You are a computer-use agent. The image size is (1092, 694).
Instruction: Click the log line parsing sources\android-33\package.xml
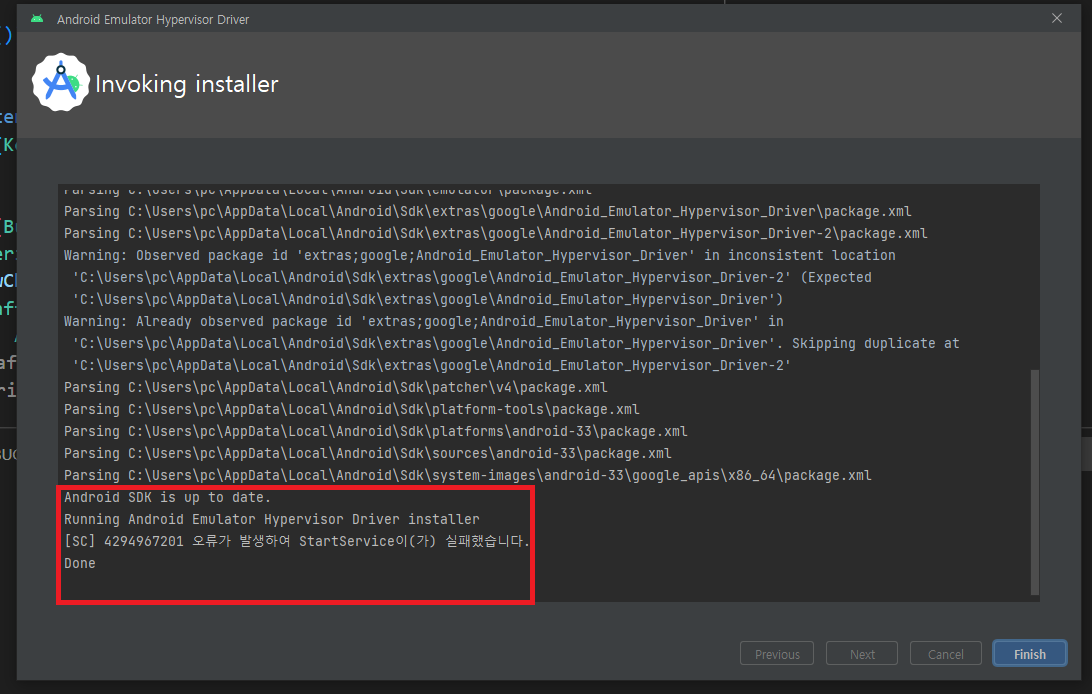(368, 453)
